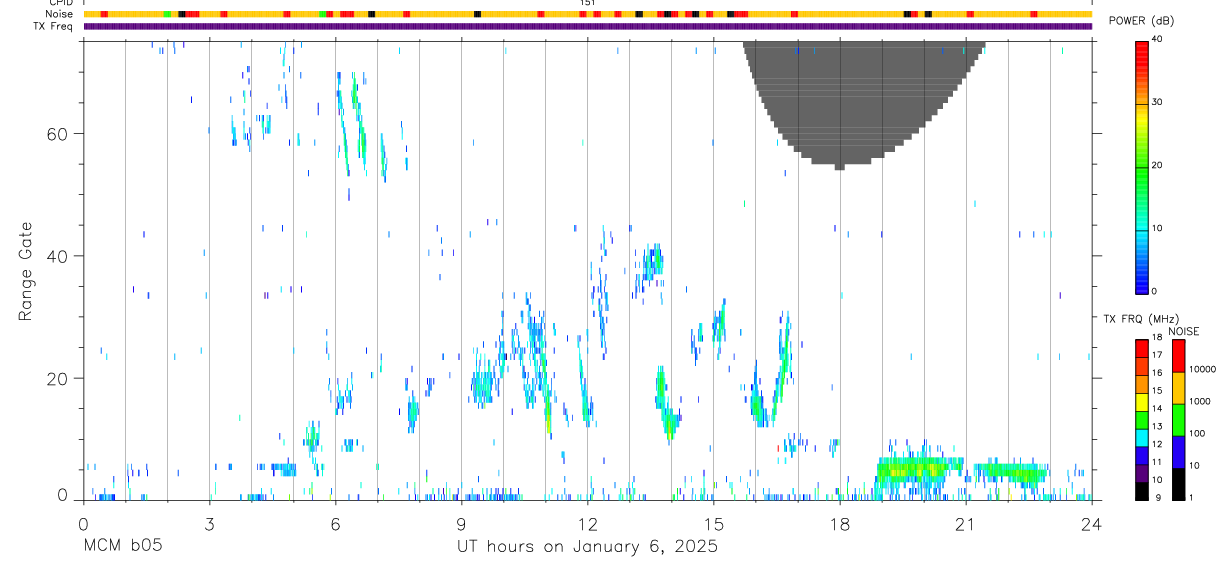This screenshot has width=1228, height=567.
Task: Click the '1000' label on NOISE scale
Action: [x=1199, y=402]
